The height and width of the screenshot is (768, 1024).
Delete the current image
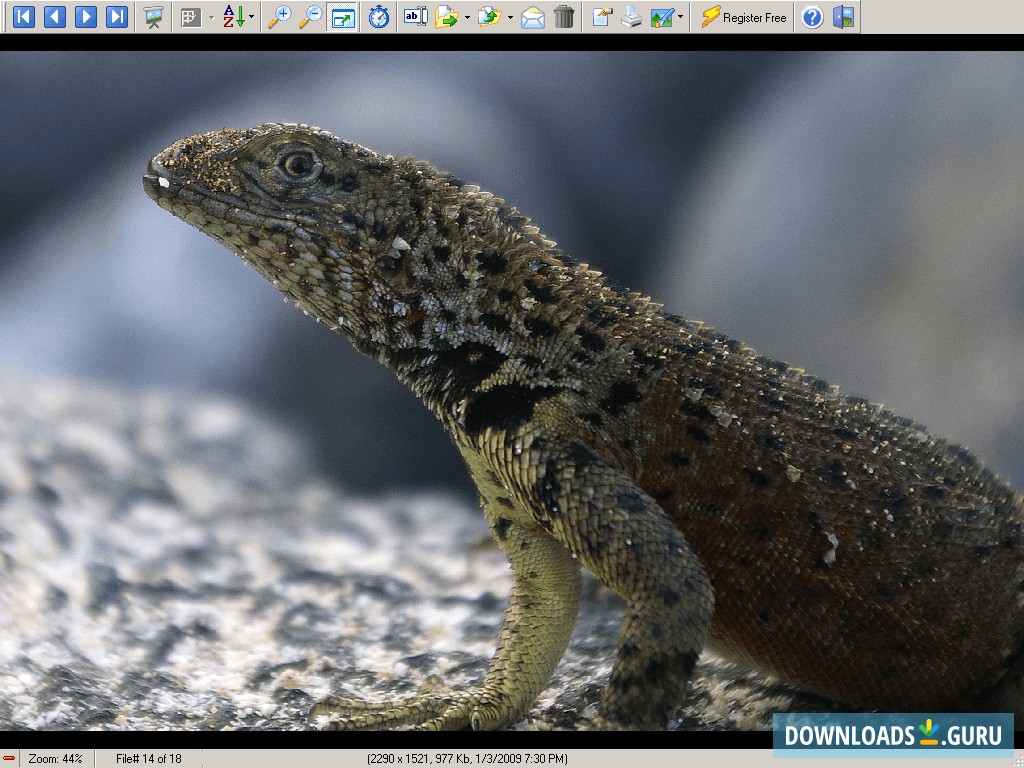[x=564, y=16]
